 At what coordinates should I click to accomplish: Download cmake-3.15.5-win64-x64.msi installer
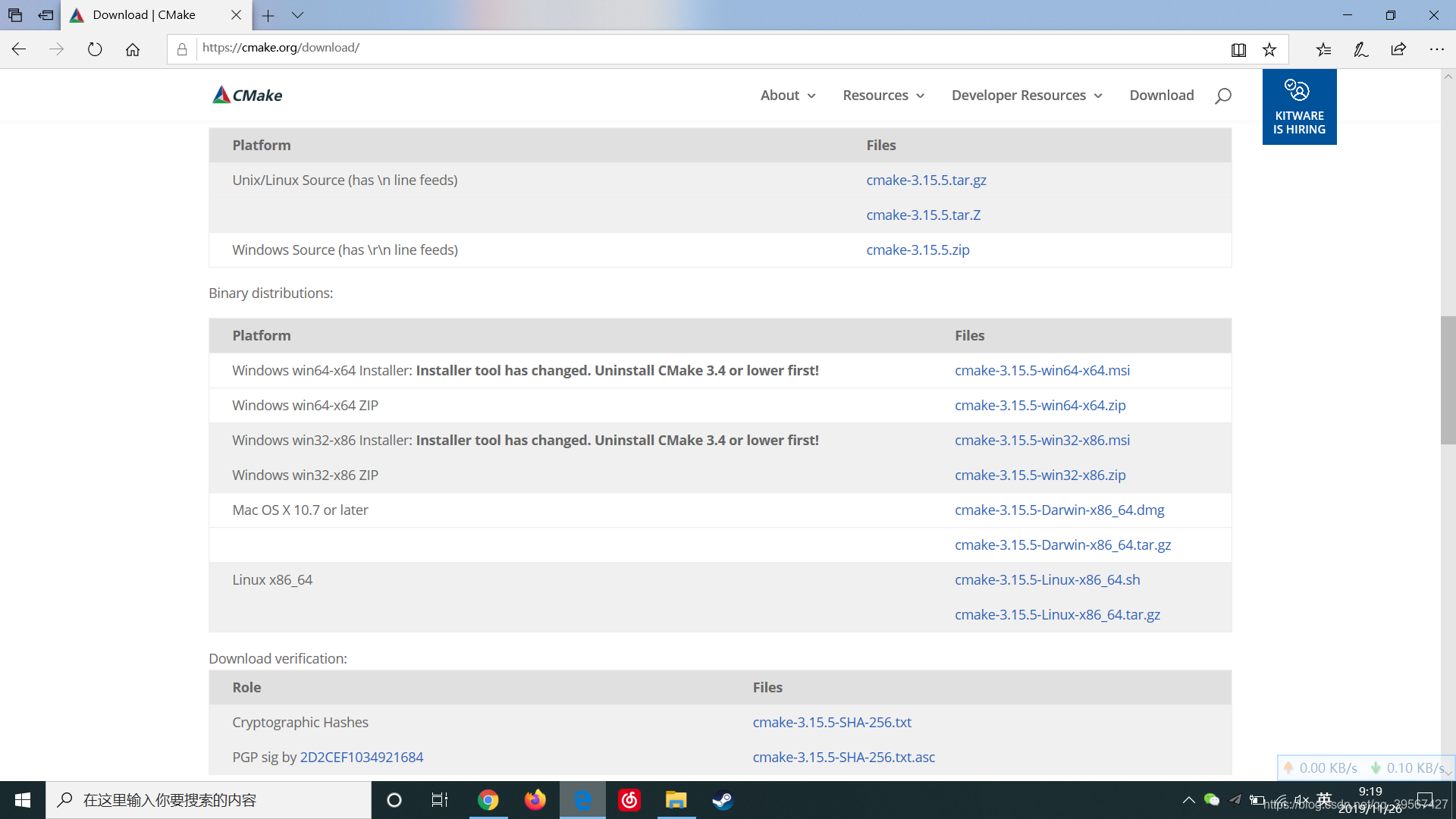[x=1042, y=370]
